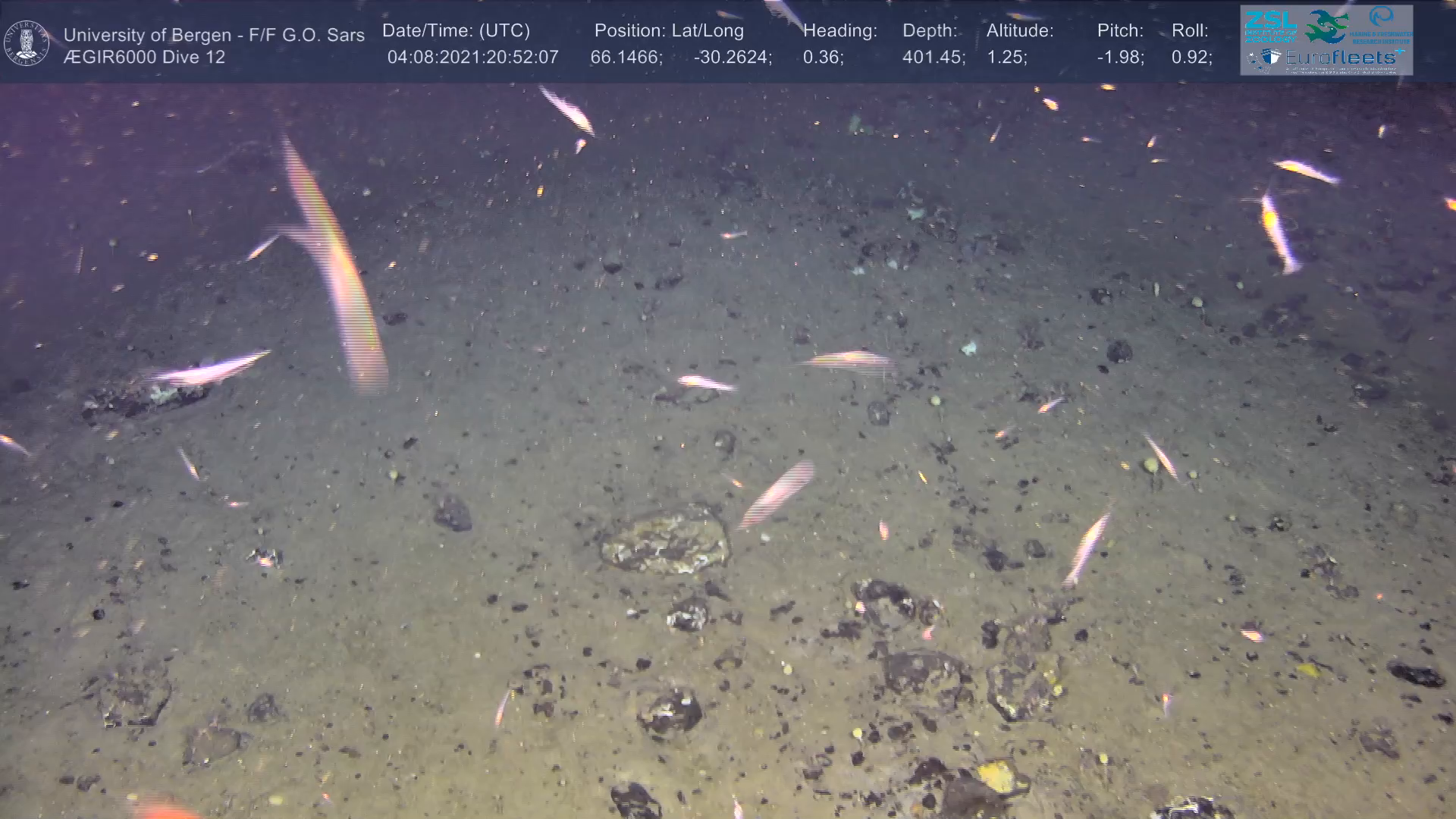The height and width of the screenshot is (819, 1456).
Task: Click the green-blue twin fish logo
Action: pyautogui.click(x=1326, y=26)
